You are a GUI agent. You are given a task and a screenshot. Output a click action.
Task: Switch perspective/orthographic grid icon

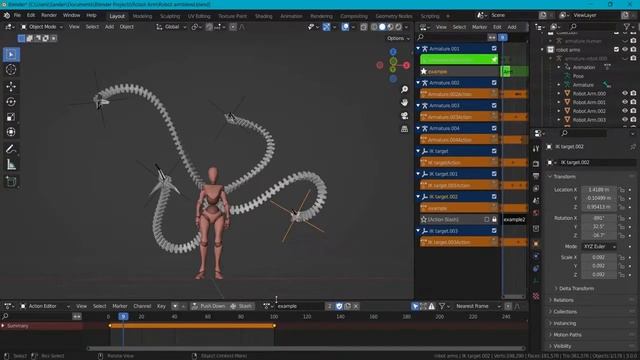404,129
